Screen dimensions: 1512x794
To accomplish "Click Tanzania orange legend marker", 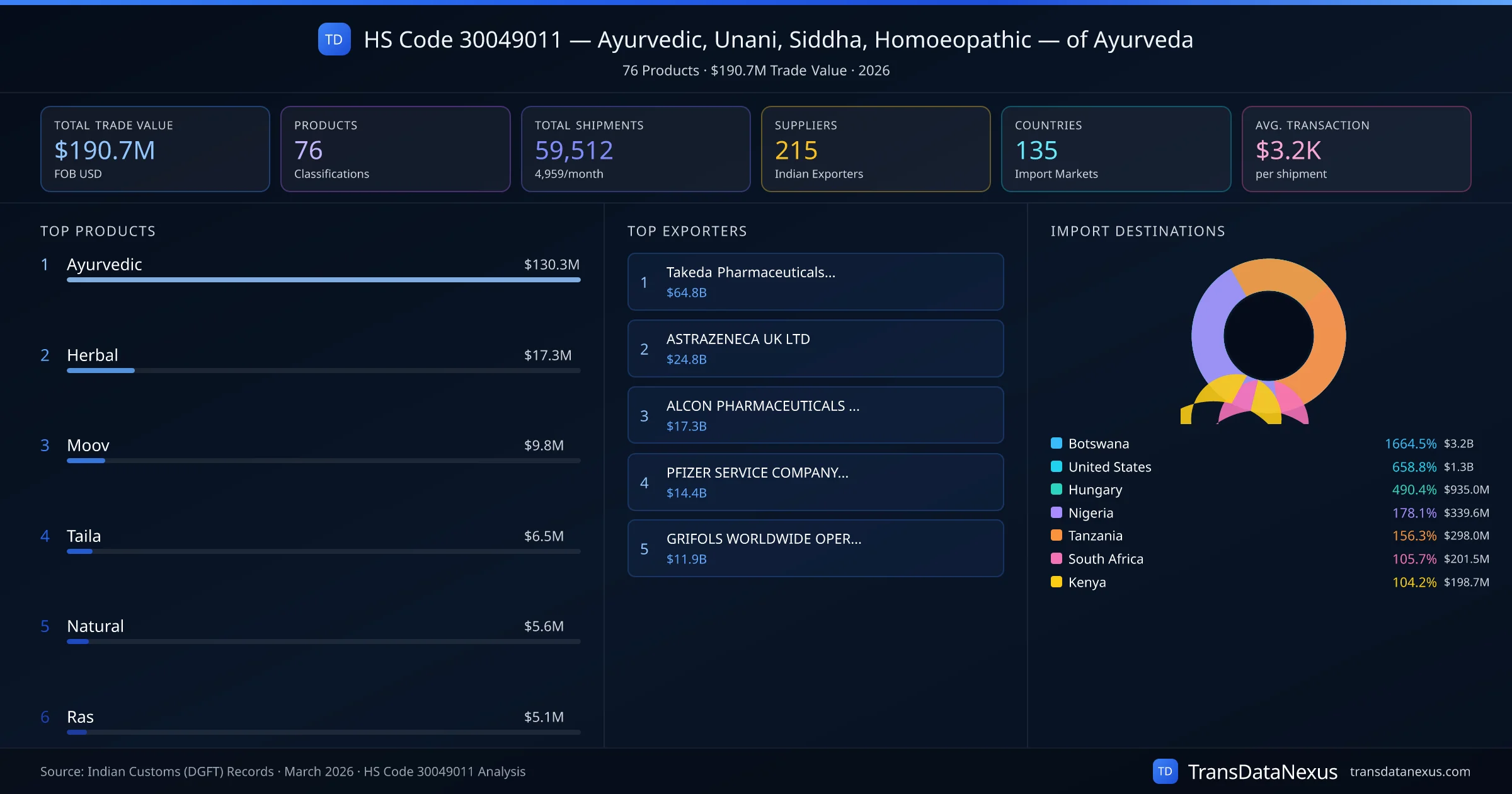I will pyautogui.click(x=1057, y=535).
